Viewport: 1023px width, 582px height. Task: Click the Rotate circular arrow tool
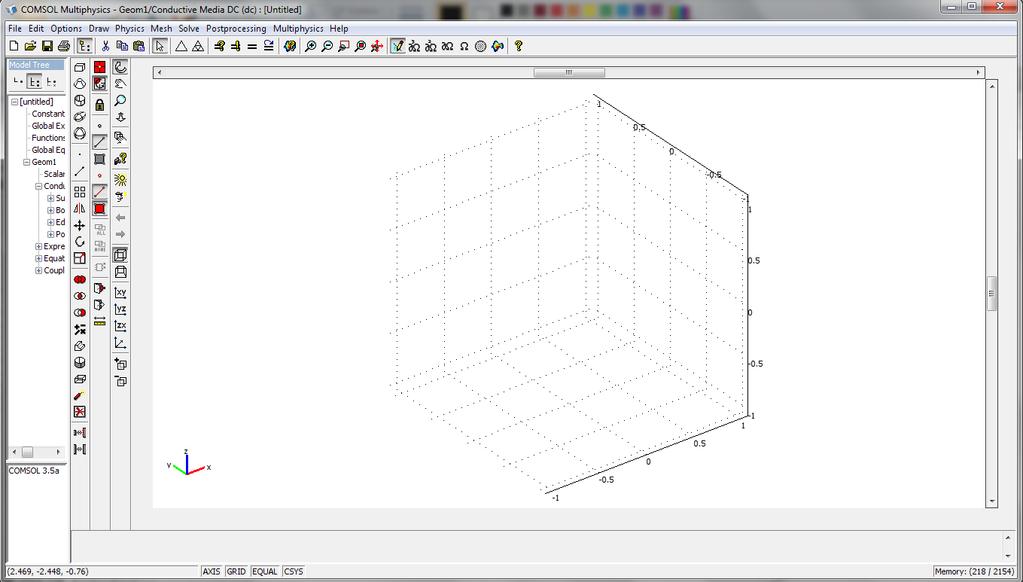tap(80, 241)
